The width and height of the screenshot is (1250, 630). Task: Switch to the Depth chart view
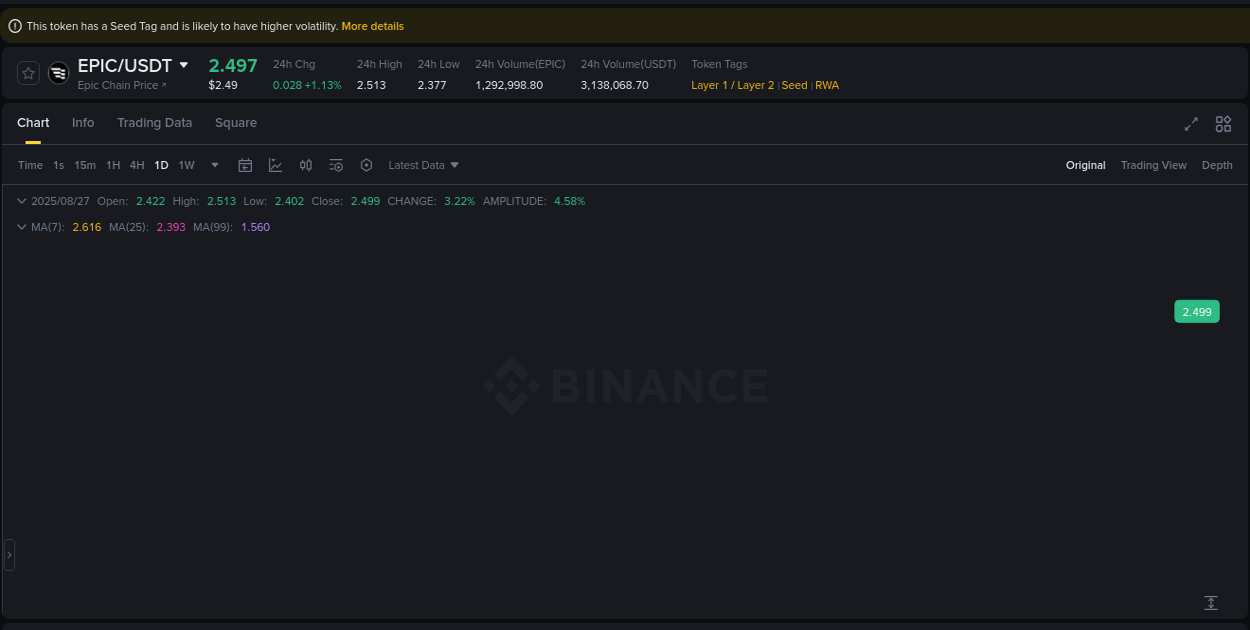pyautogui.click(x=1217, y=164)
